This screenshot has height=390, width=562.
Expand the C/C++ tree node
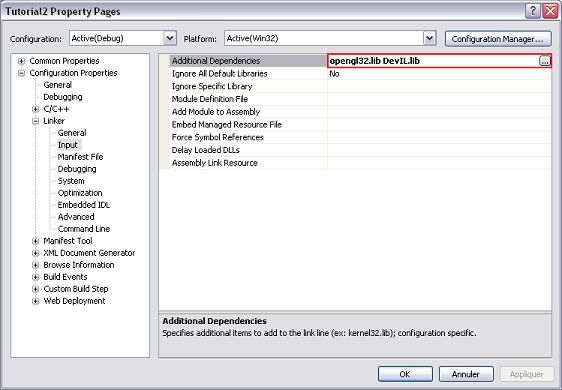point(35,109)
